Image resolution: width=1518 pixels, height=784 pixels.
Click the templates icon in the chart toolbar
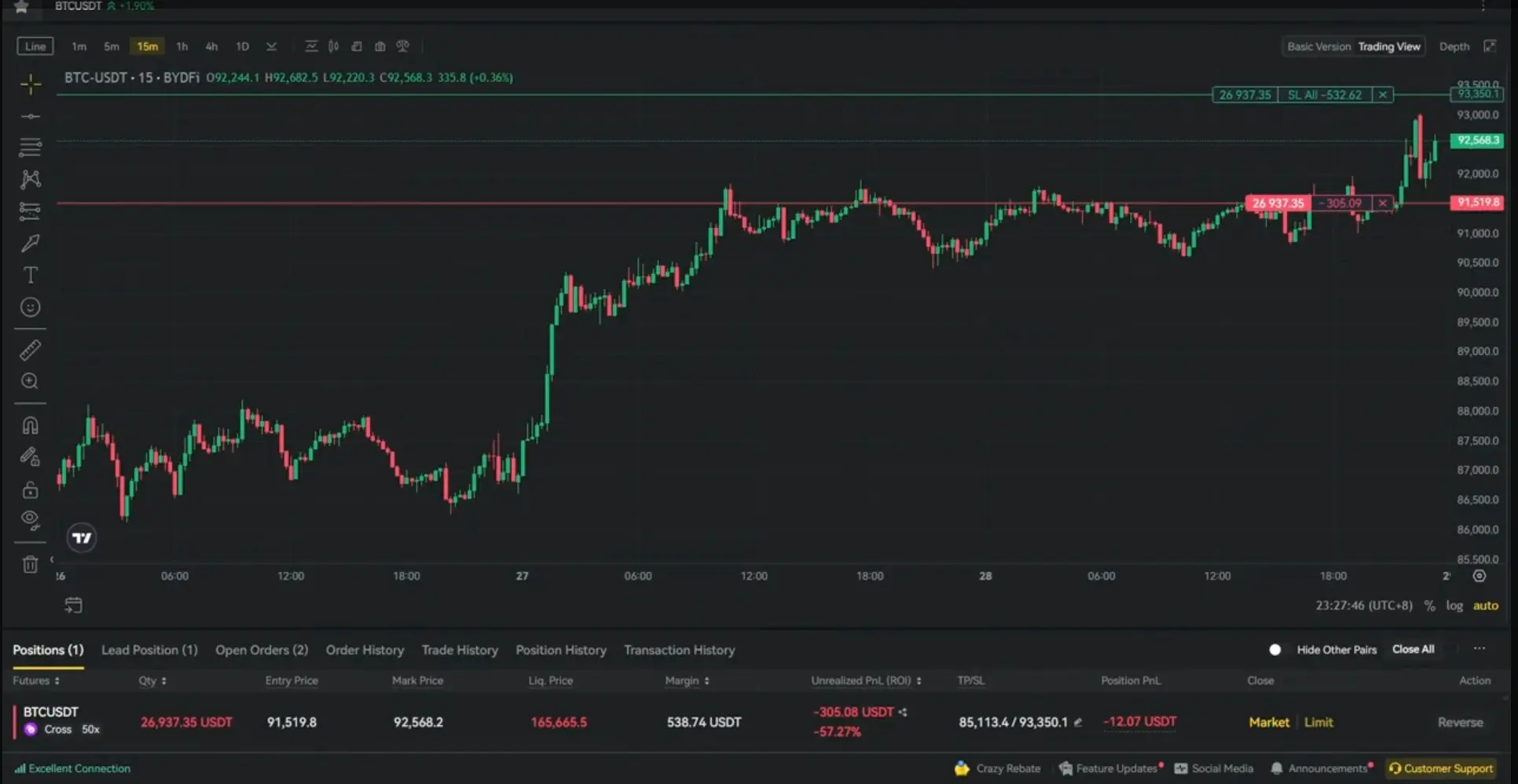(x=357, y=46)
